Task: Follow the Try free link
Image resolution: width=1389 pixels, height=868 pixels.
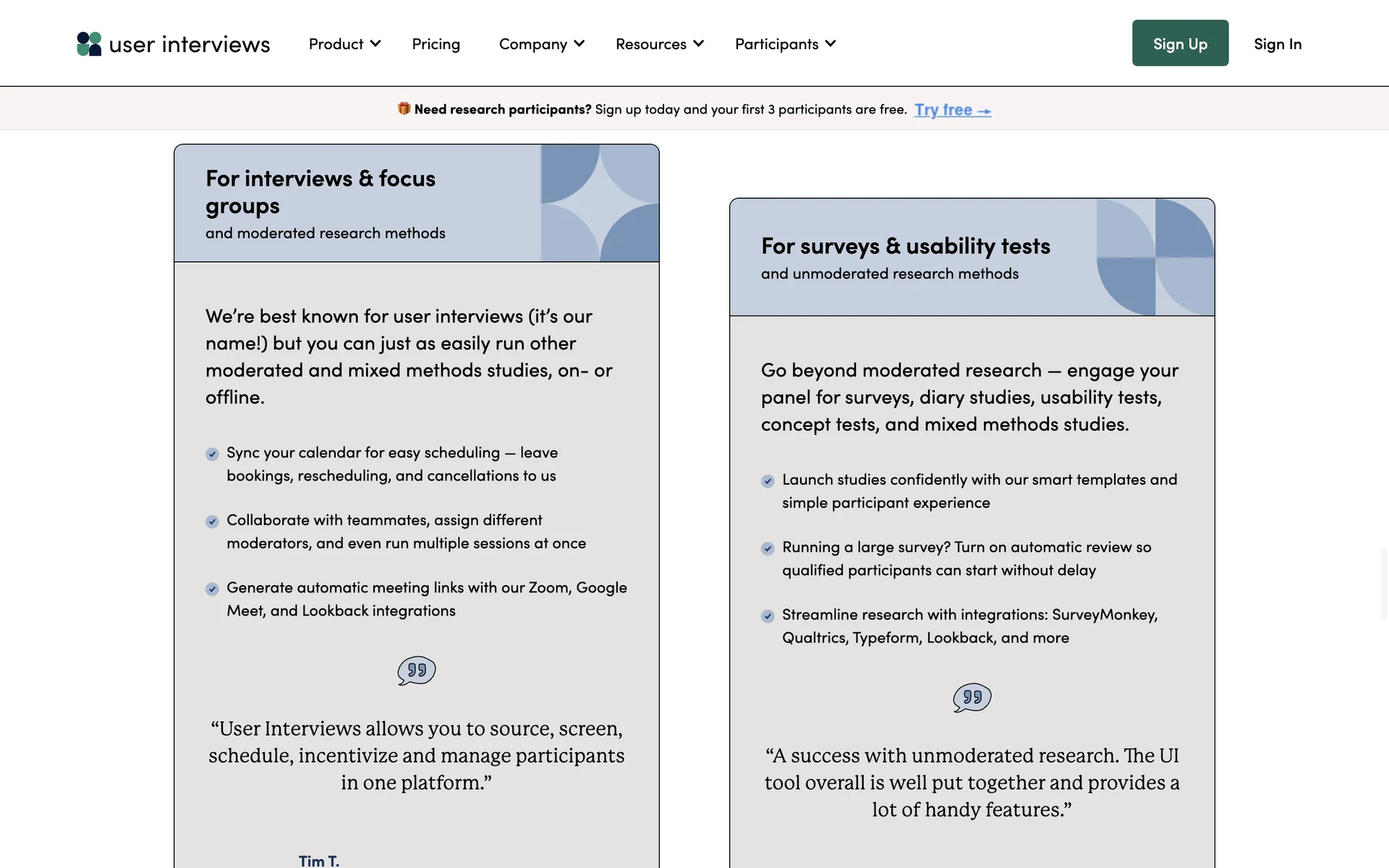Action: [x=952, y=110]
